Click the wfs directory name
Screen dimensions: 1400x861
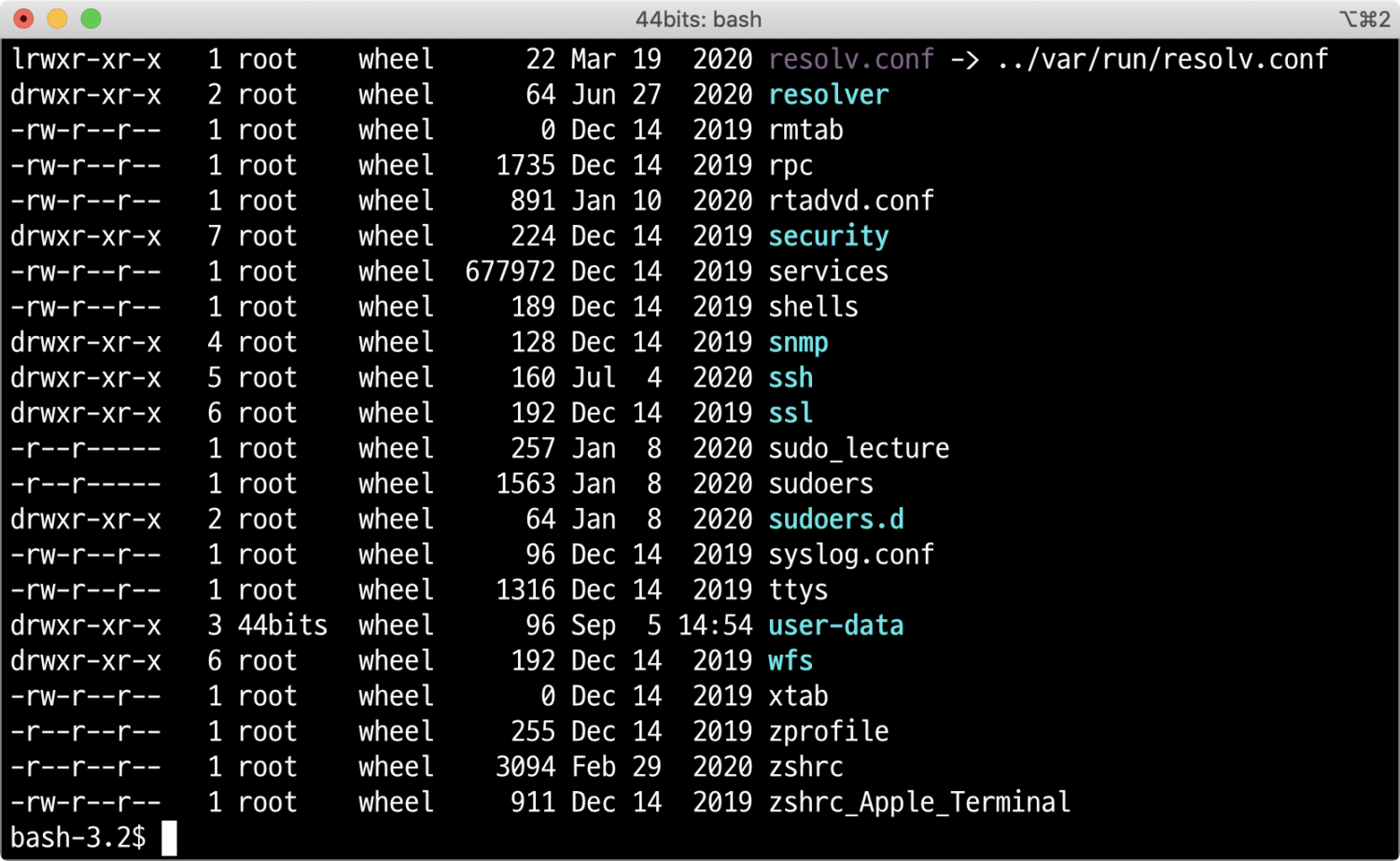[791, 661]
